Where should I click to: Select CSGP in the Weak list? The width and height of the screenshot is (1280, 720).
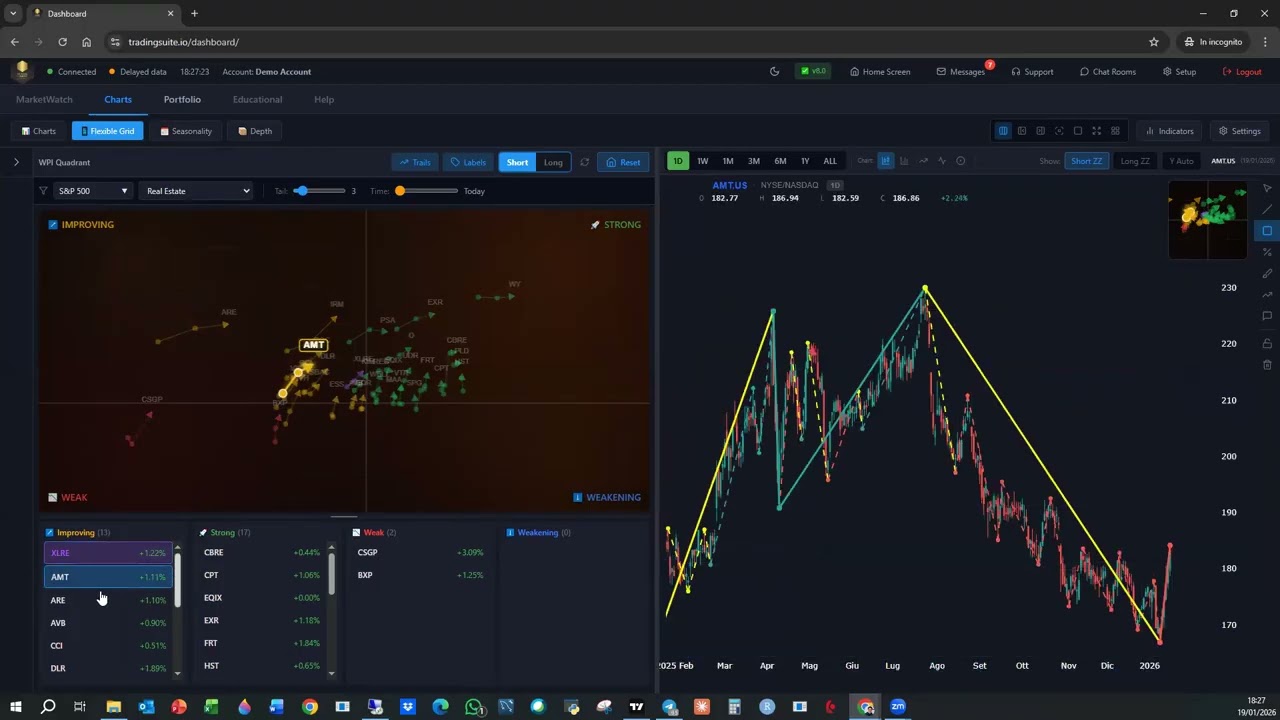point(418,552)
